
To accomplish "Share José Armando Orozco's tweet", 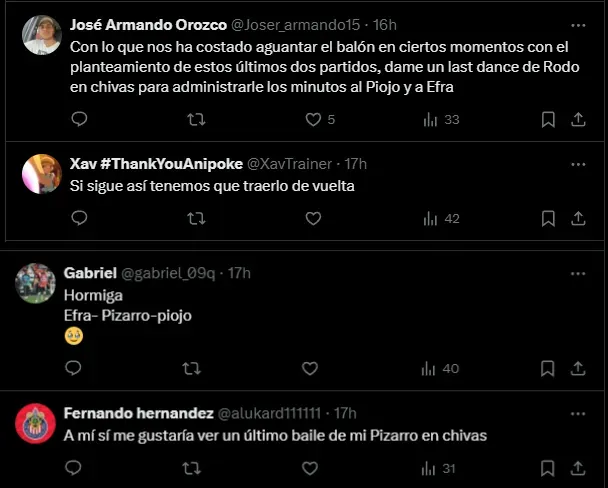I will (x=578, y=119).
